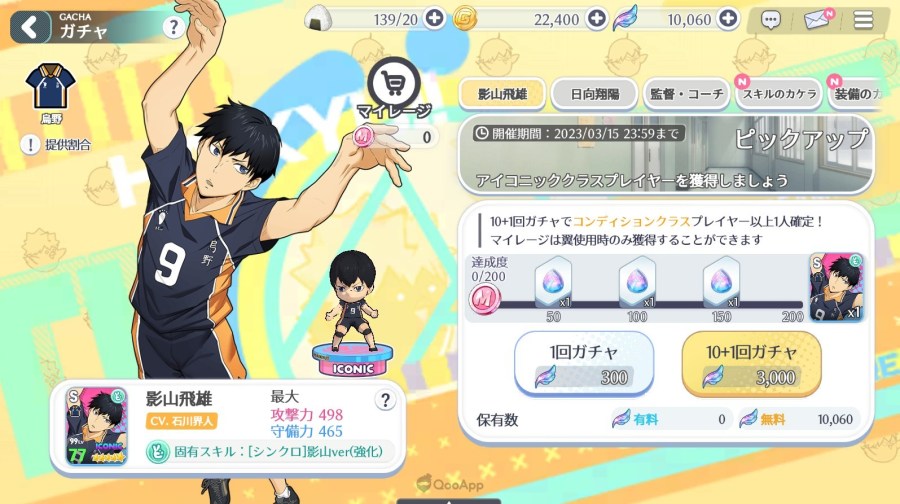This screenshot has height=504, width=900.
Task: Switch to the 日向翔陽 tab
Action: (x=595, y=94)
